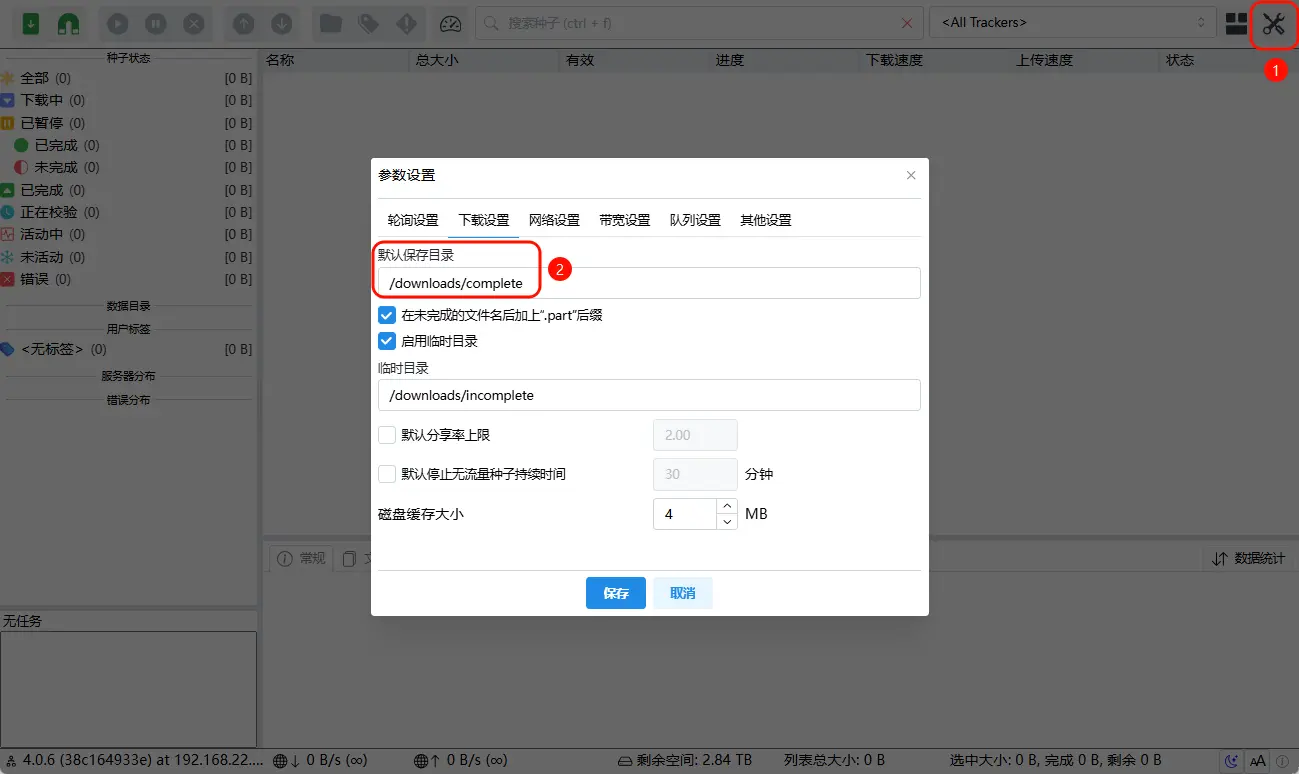This screenshot has width=1299, height=774.
Task: Click the magnet link icon
Action: (68, 23)
